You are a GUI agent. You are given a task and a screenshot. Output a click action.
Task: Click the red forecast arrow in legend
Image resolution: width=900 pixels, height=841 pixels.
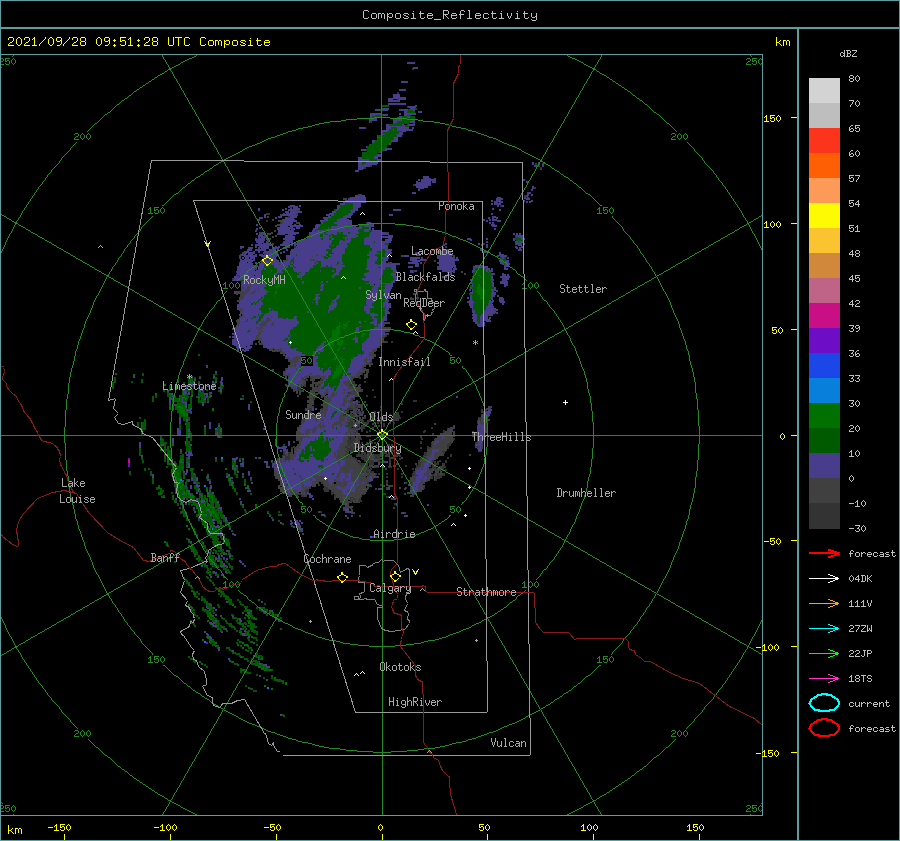[824, 553]
